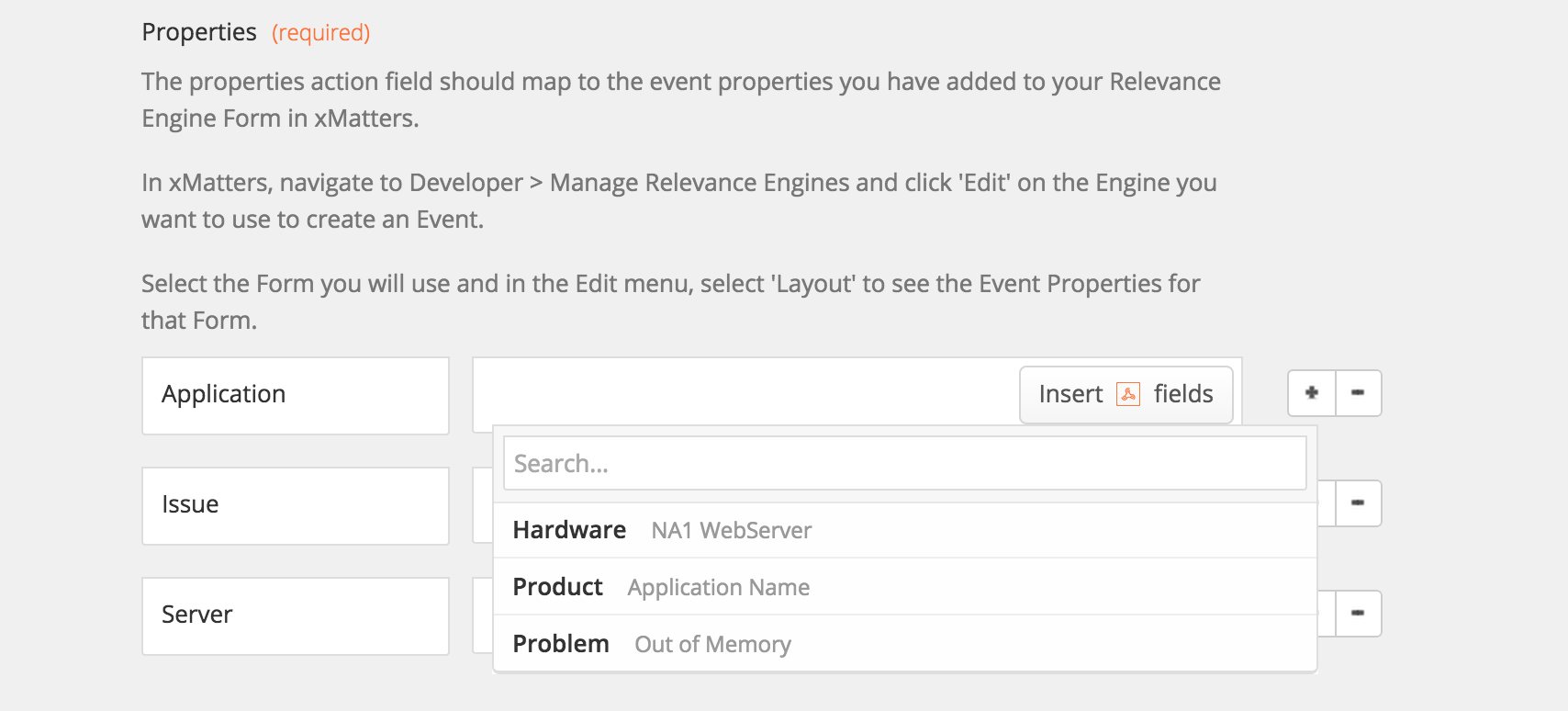The height and width of the screenshot is (711, 1568).
Task: Click the Insert fields button
Action: (x=1126, y=394)
